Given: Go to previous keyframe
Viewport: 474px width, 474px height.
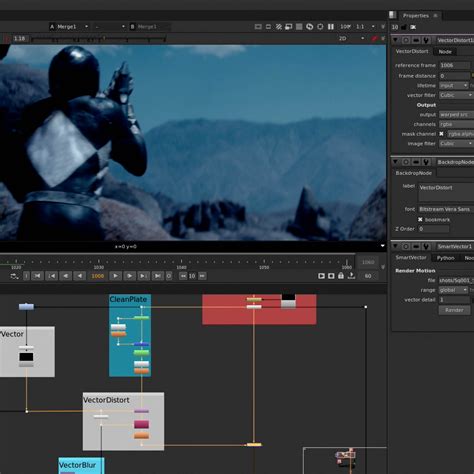Looking at the screenshot, I should point(52,276).
